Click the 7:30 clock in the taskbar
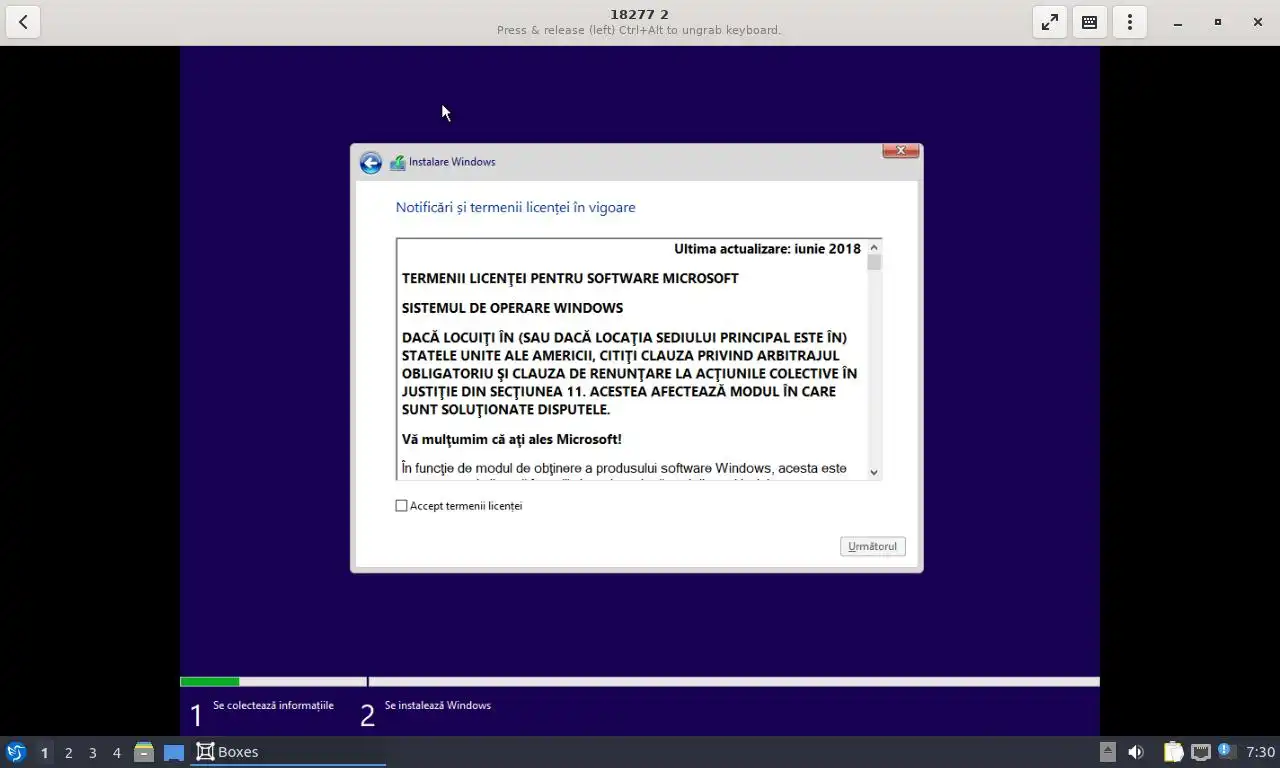The height and width of the screenshot is (768, 1280). (1260, 752)
